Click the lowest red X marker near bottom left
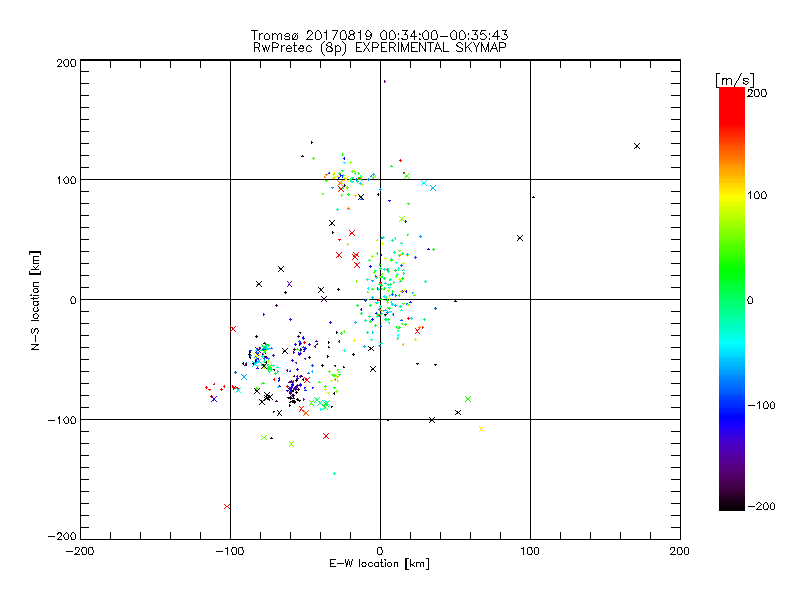This screenshot has height=600, width=800. point(227,507)
